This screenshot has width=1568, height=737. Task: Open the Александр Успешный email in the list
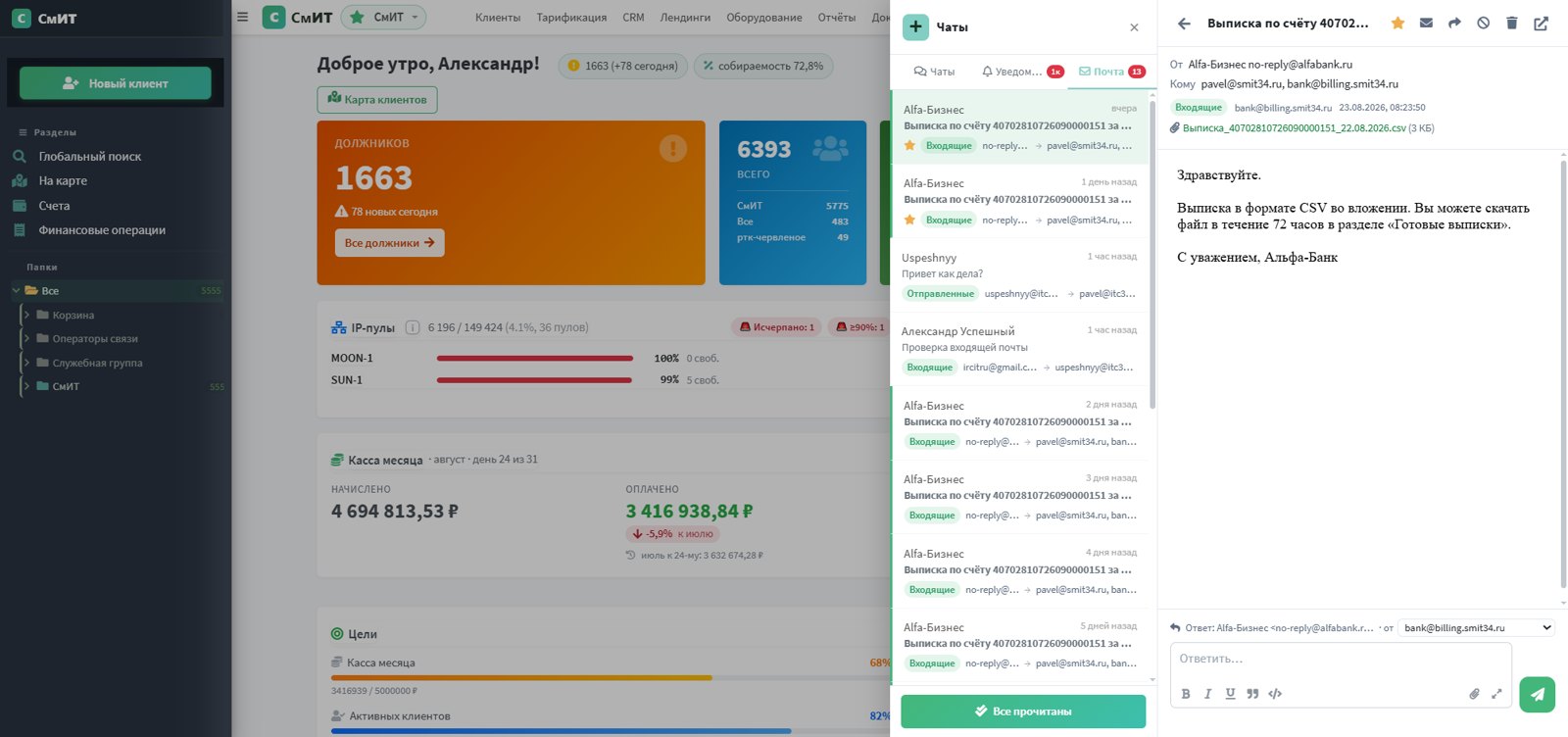tap(1019, 350)
